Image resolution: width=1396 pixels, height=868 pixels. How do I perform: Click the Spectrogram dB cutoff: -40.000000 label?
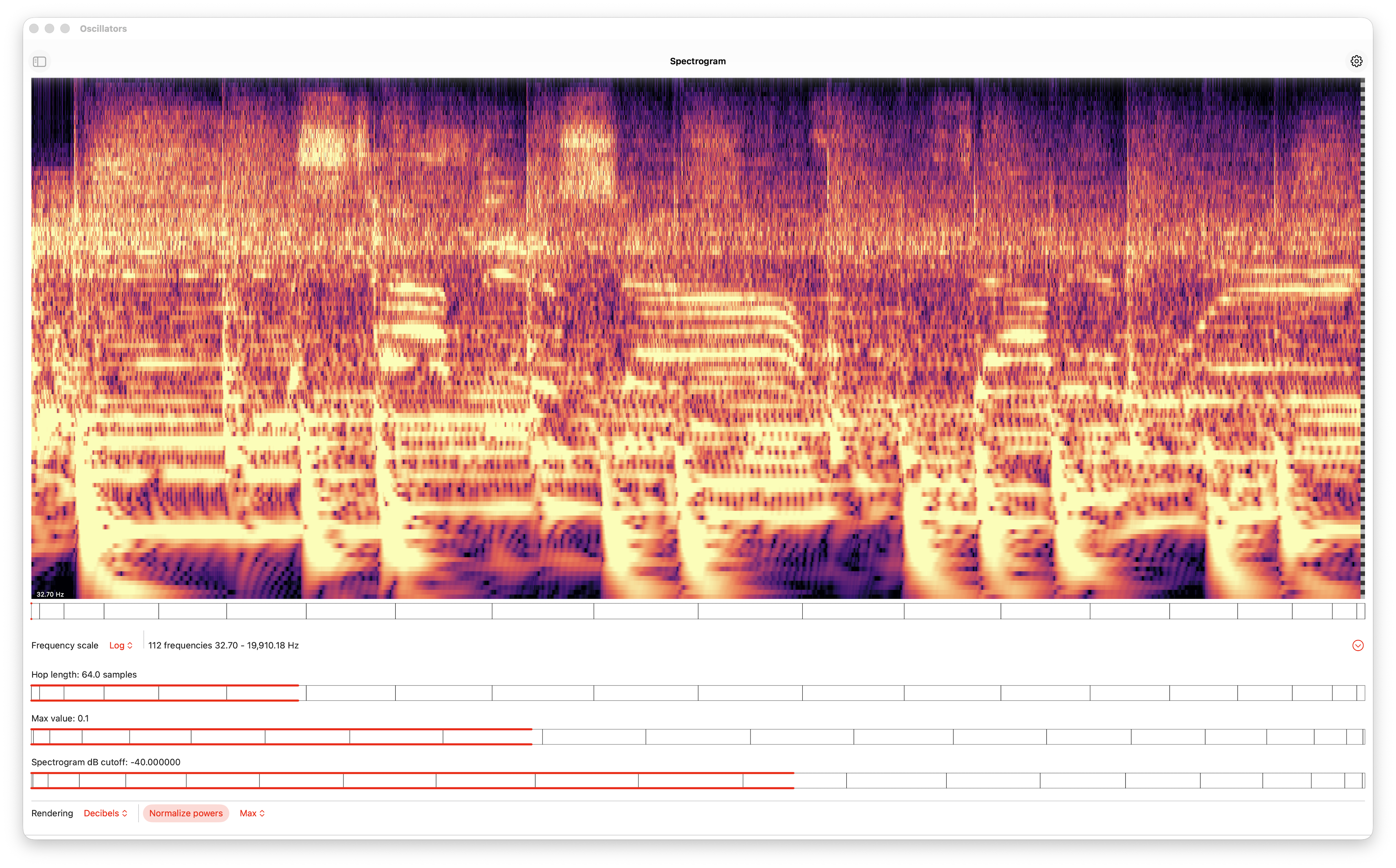106,762
